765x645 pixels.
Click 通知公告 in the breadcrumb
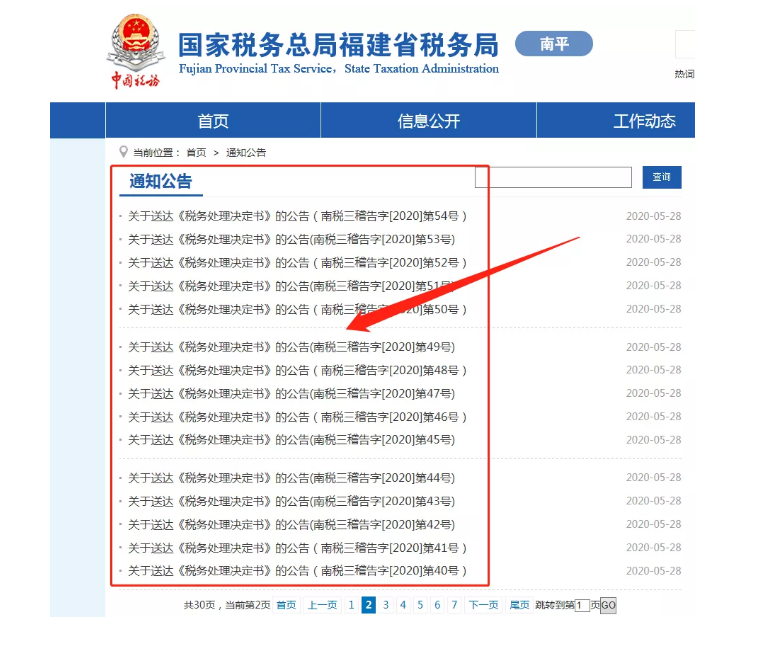click(x=246, y=153)
